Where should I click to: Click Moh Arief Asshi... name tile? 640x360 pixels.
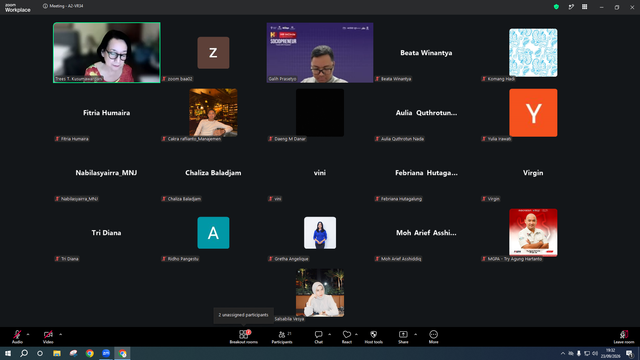click(x=426, y=233)
